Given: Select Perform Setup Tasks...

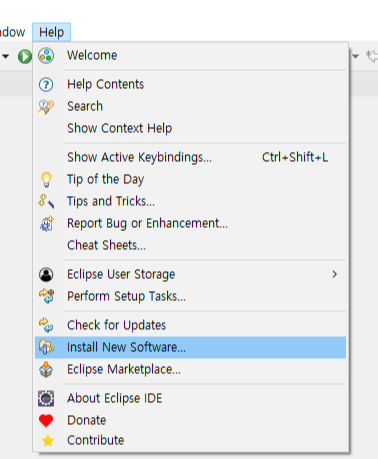Looking at the screenshot, I should coord(190,296).
